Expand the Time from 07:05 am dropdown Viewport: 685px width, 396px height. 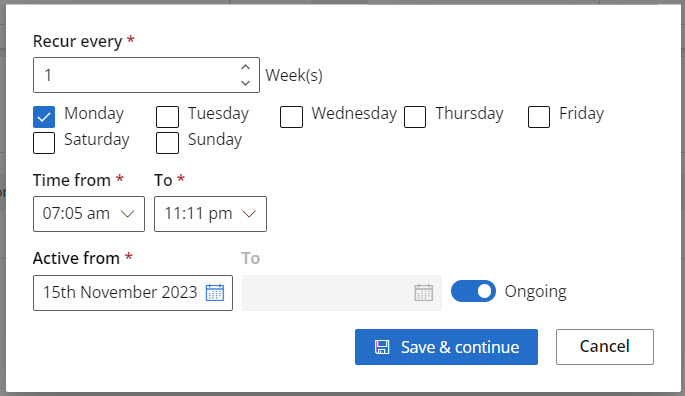pos(89,214)
